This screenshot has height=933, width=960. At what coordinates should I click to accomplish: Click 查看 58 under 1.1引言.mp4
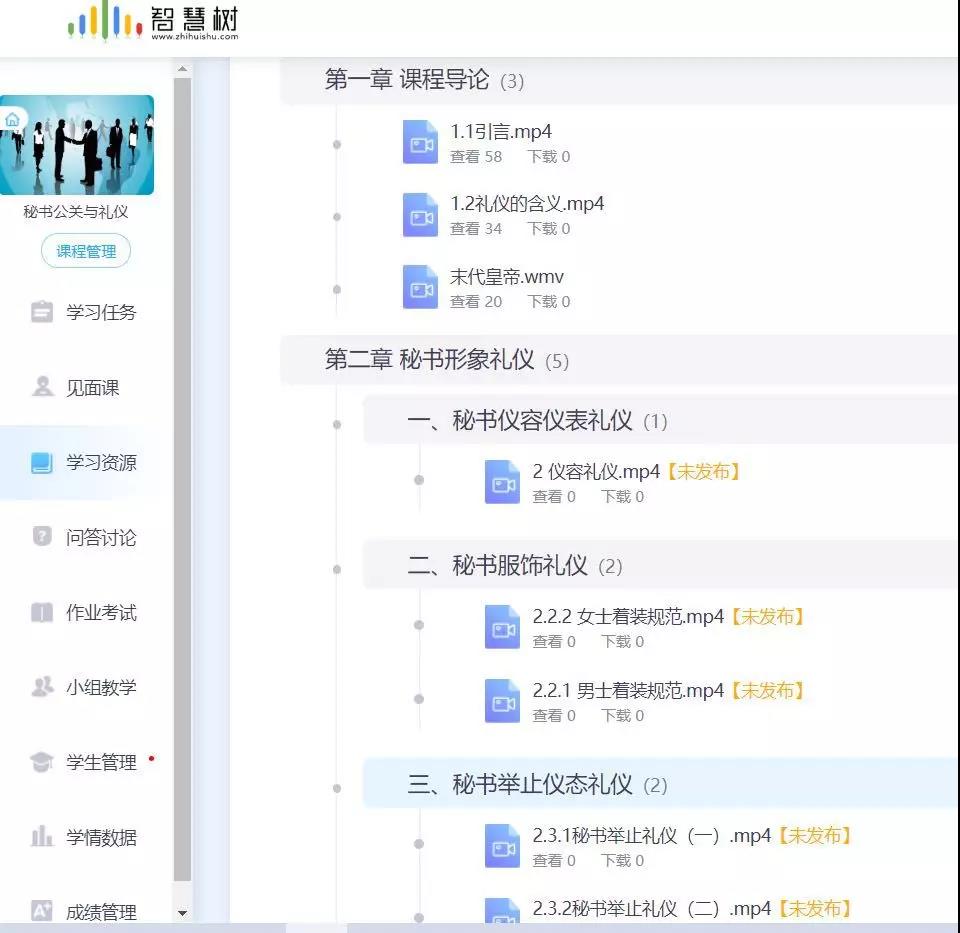tap(476, 157)
